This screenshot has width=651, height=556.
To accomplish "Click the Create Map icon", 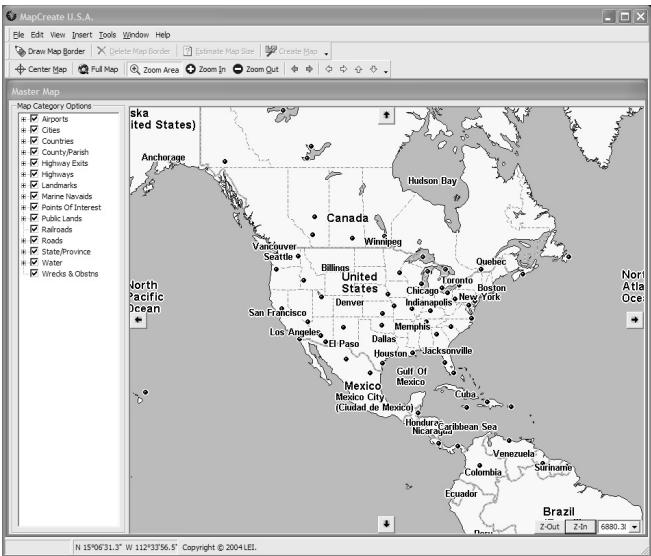I will coord(271,51).
